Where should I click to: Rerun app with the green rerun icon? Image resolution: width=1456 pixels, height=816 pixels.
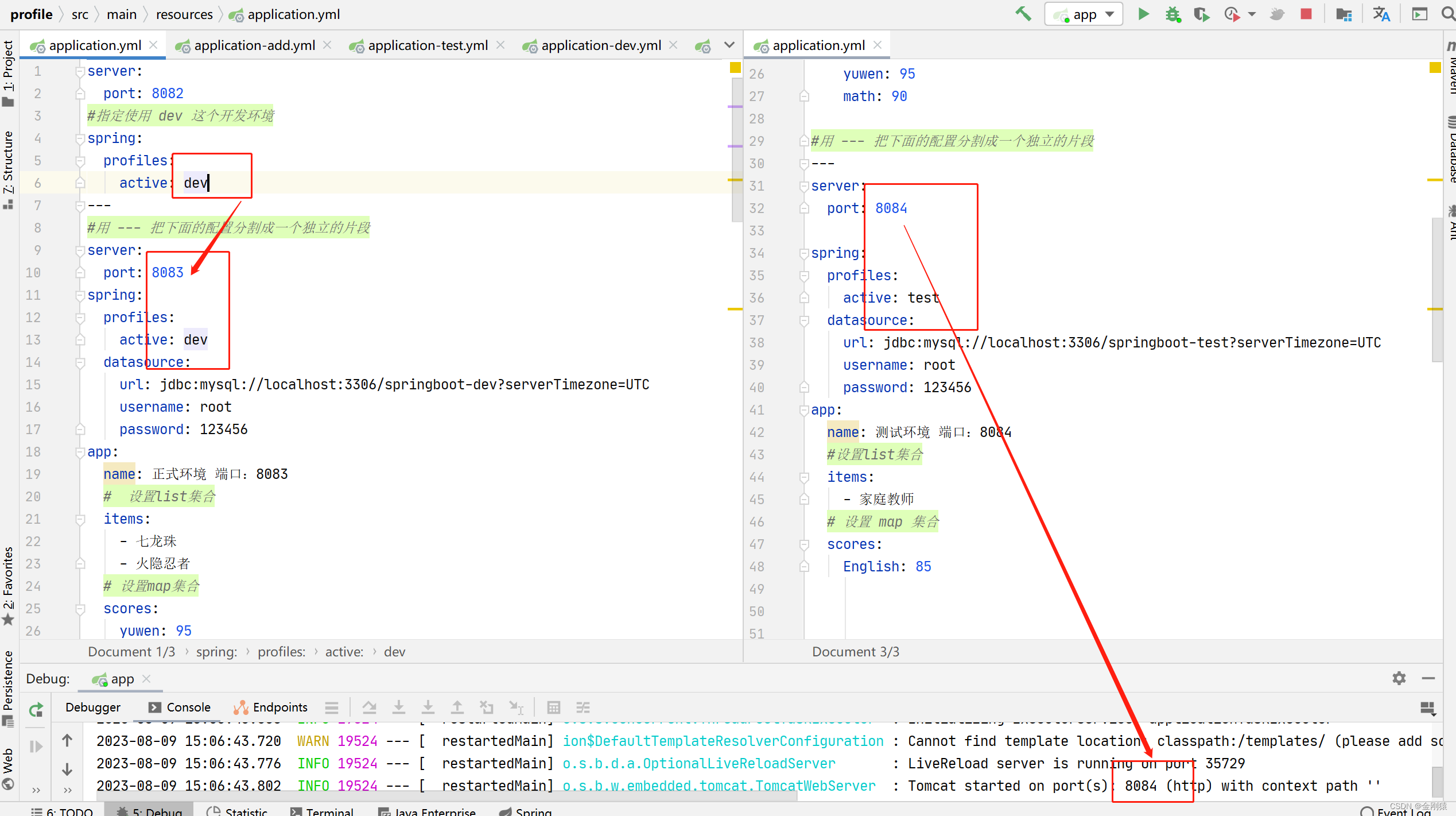[x=36, y=710]
